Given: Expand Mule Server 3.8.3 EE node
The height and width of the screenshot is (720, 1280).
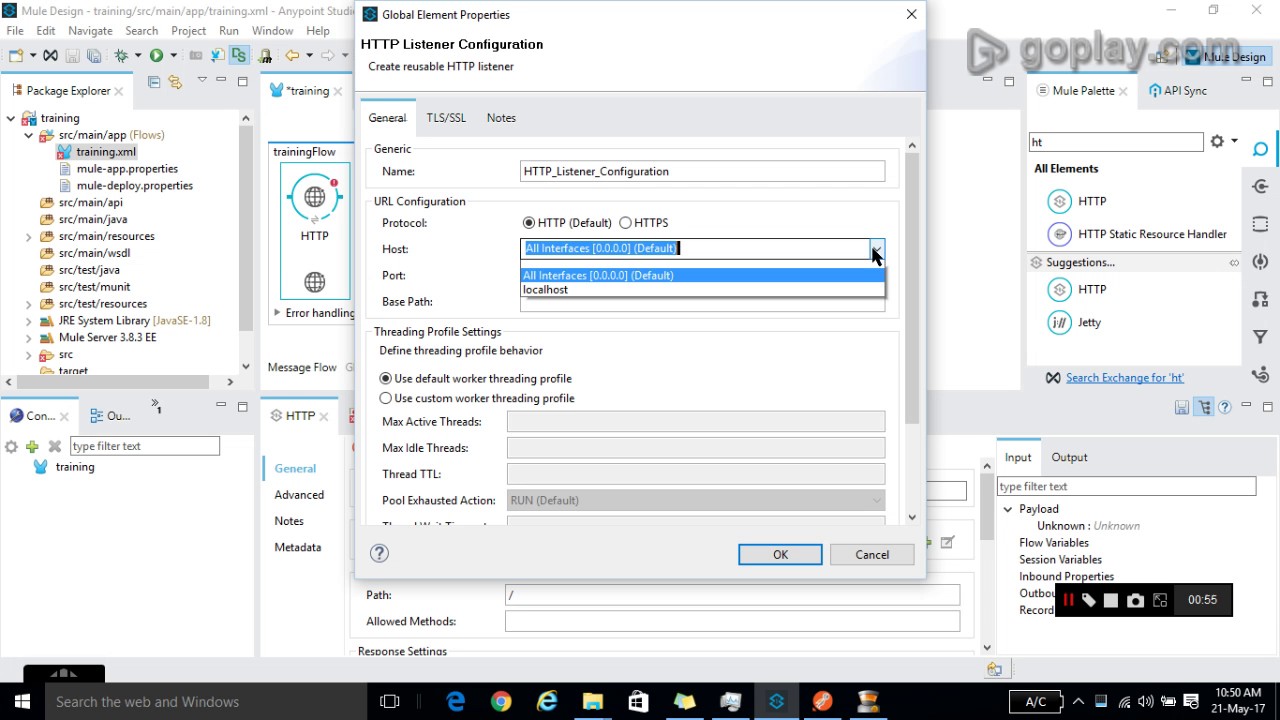Looking at the screenshot, I should coord(29,338).
